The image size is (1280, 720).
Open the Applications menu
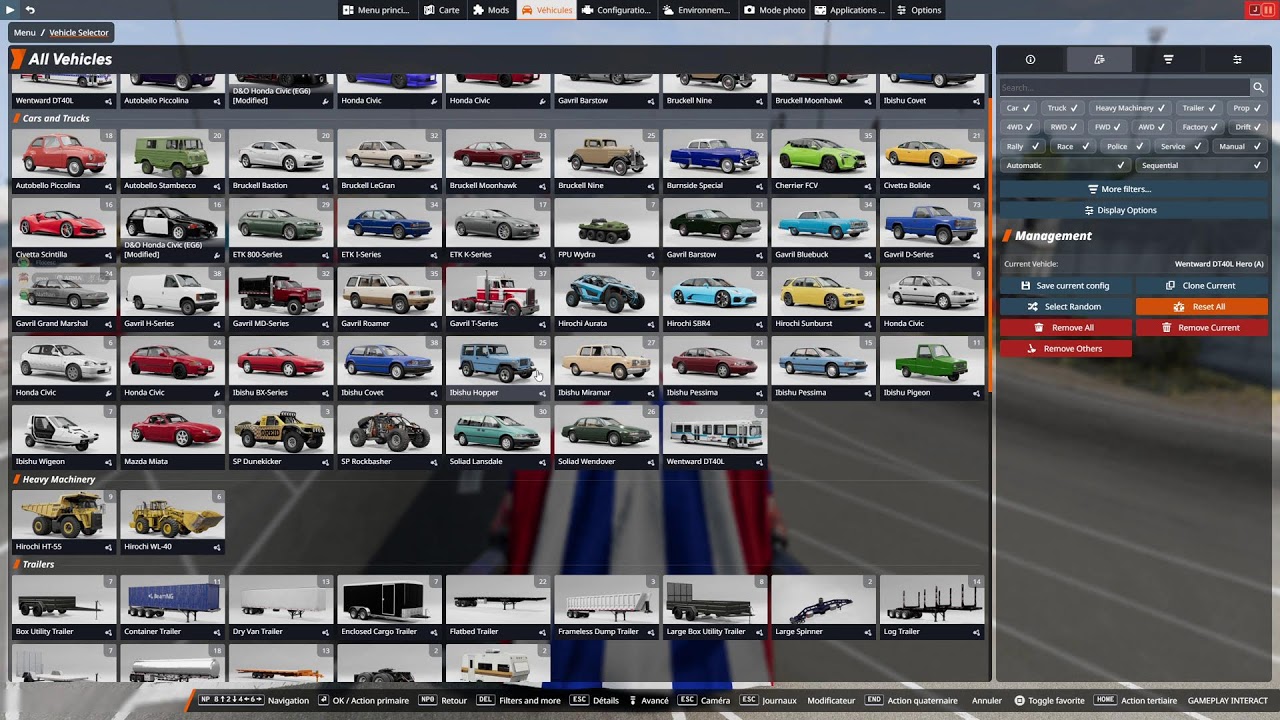click(850, 10)
